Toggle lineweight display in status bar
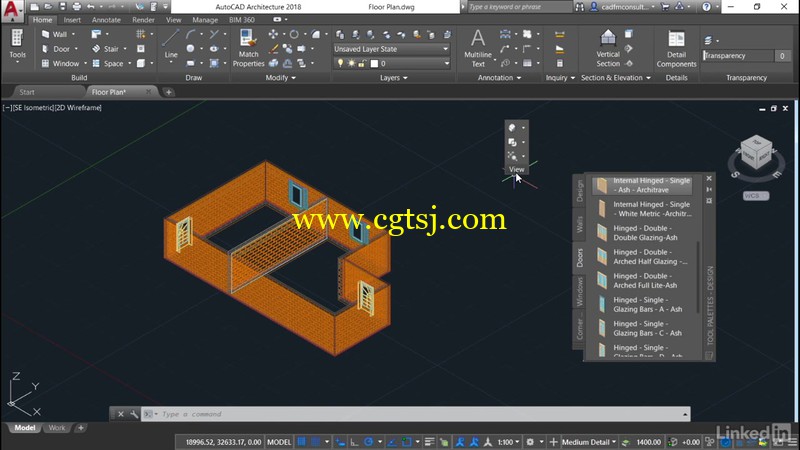This screenshot has height=450, width=800. [x=430, y=442]
